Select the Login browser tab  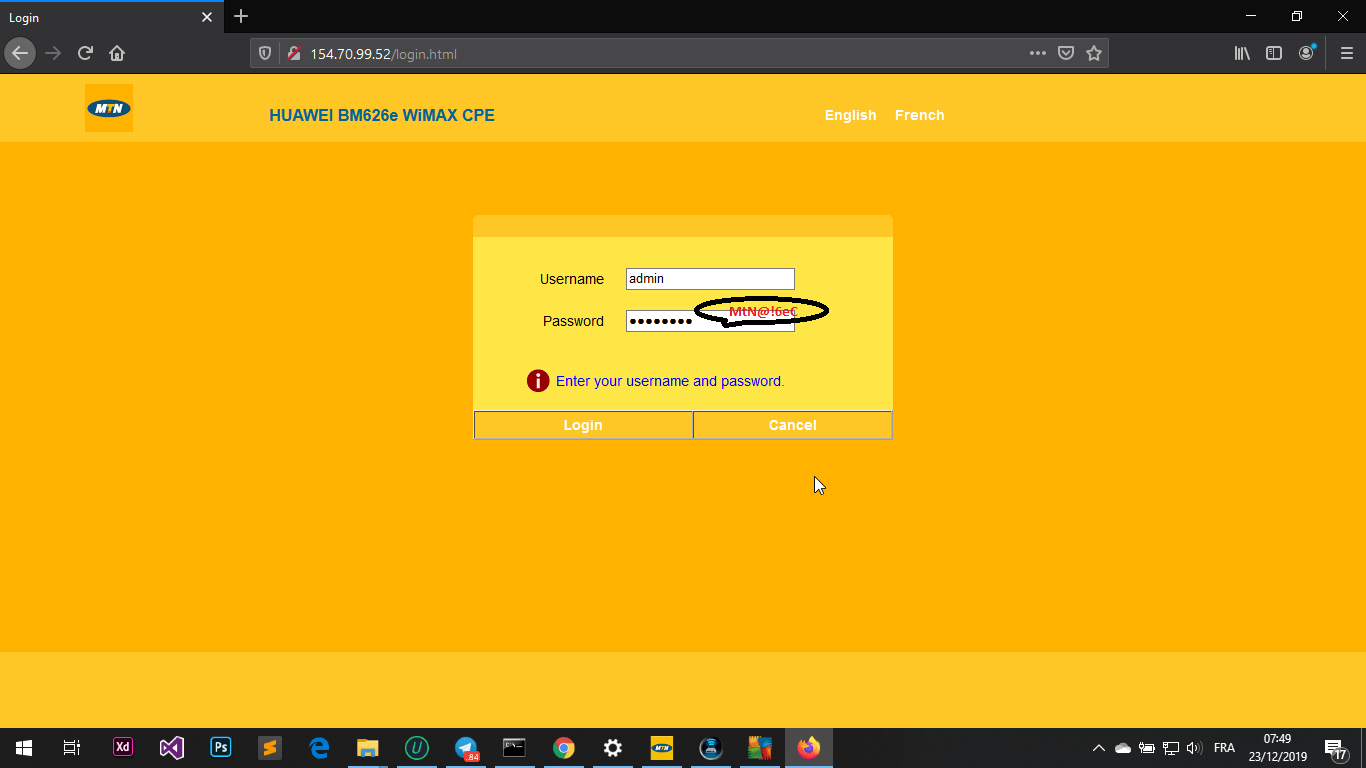point(110,18)
